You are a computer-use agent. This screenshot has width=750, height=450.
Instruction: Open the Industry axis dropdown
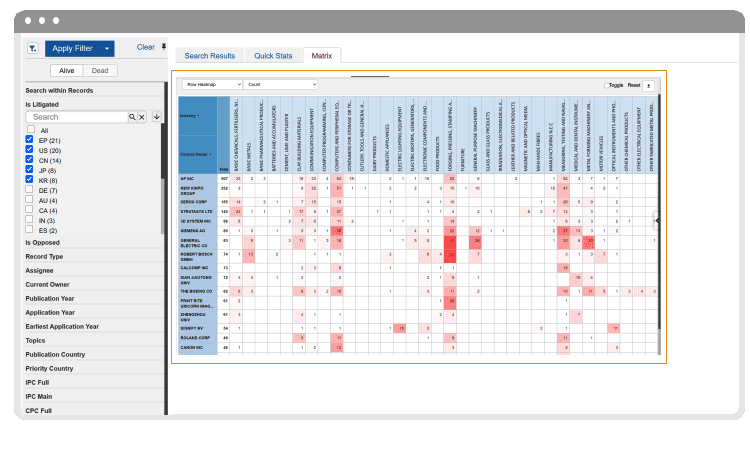[x=190, y=116]
